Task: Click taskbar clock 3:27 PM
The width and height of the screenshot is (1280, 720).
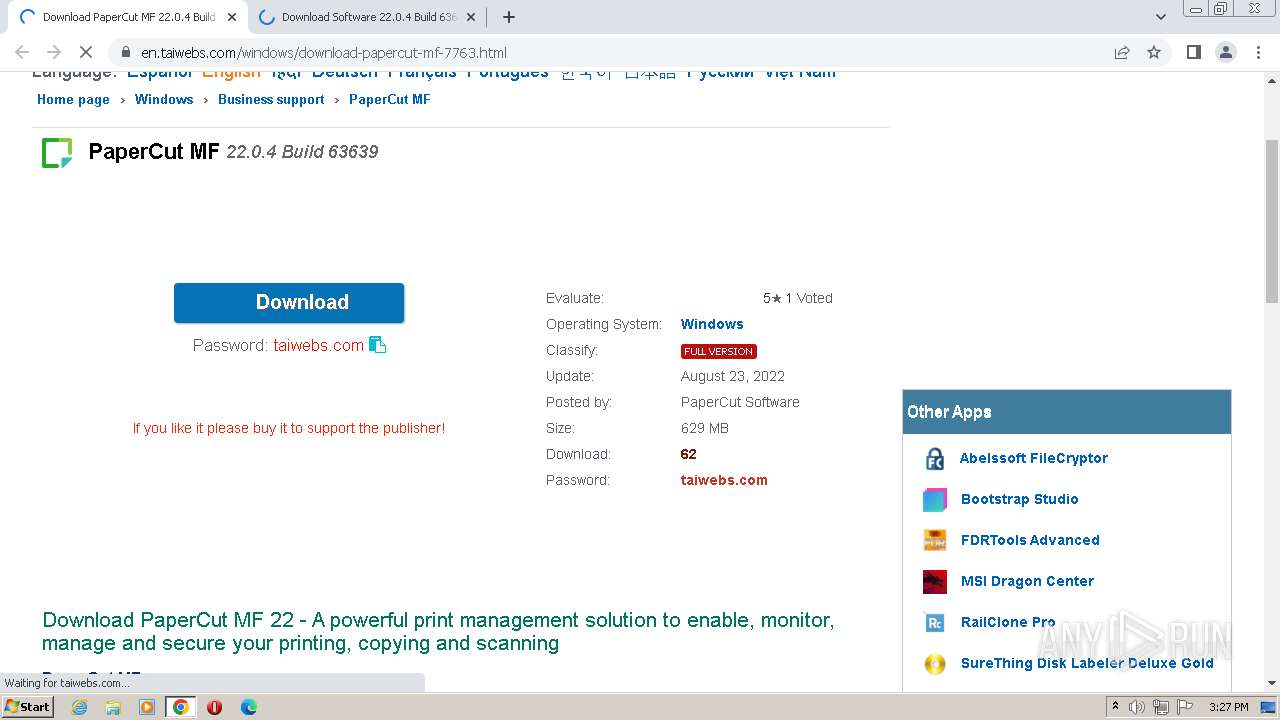Action: click(1229, 707)
